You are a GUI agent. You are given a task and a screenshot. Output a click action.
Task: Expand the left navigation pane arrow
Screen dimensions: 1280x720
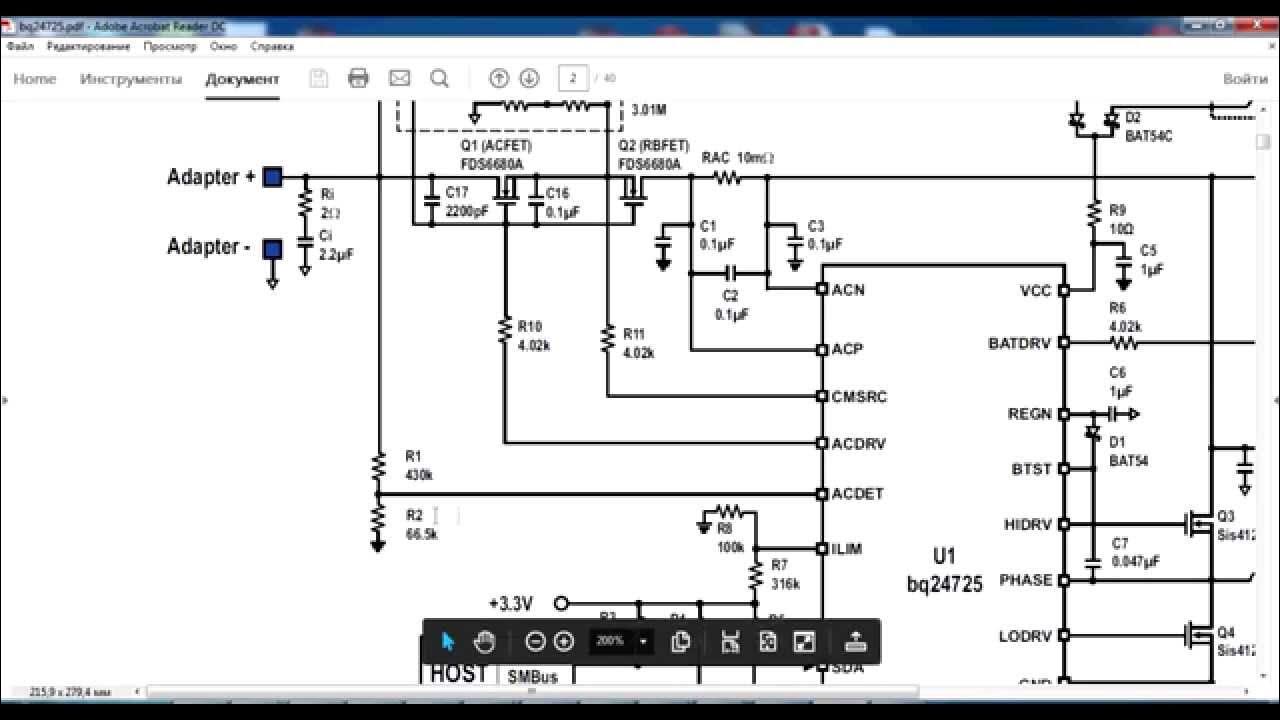pyautogui.click(x=4, y=400)
